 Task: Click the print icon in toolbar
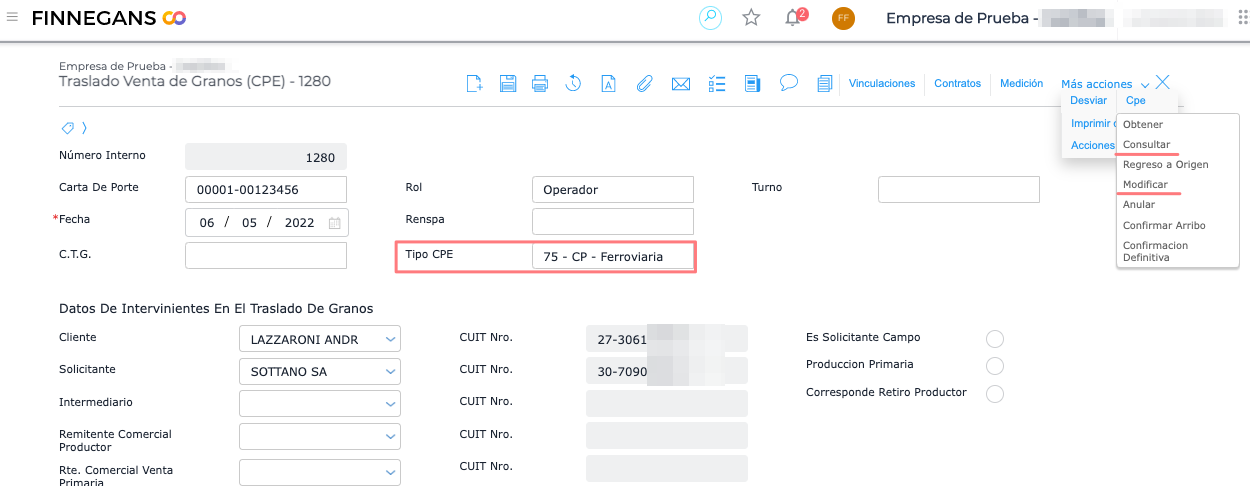tap(540, 84)
